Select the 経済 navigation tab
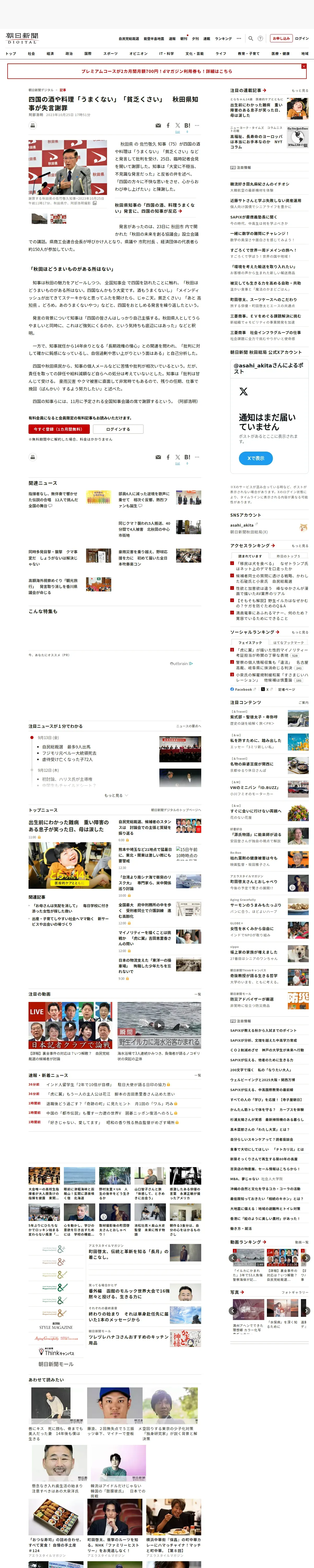The width and height of the screenshot is (314, 1568). click(50, 54)
